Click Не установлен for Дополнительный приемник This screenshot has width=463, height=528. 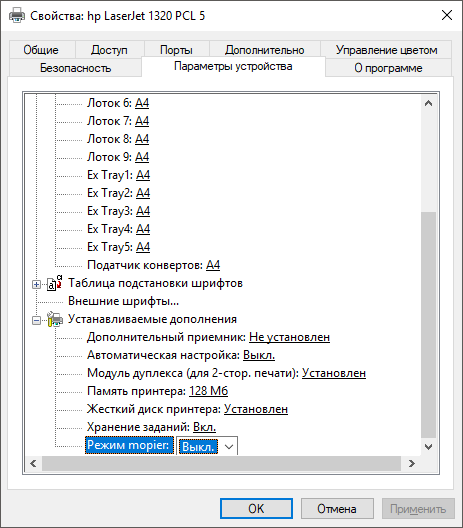pyautogui.click(x=289, y=337)
